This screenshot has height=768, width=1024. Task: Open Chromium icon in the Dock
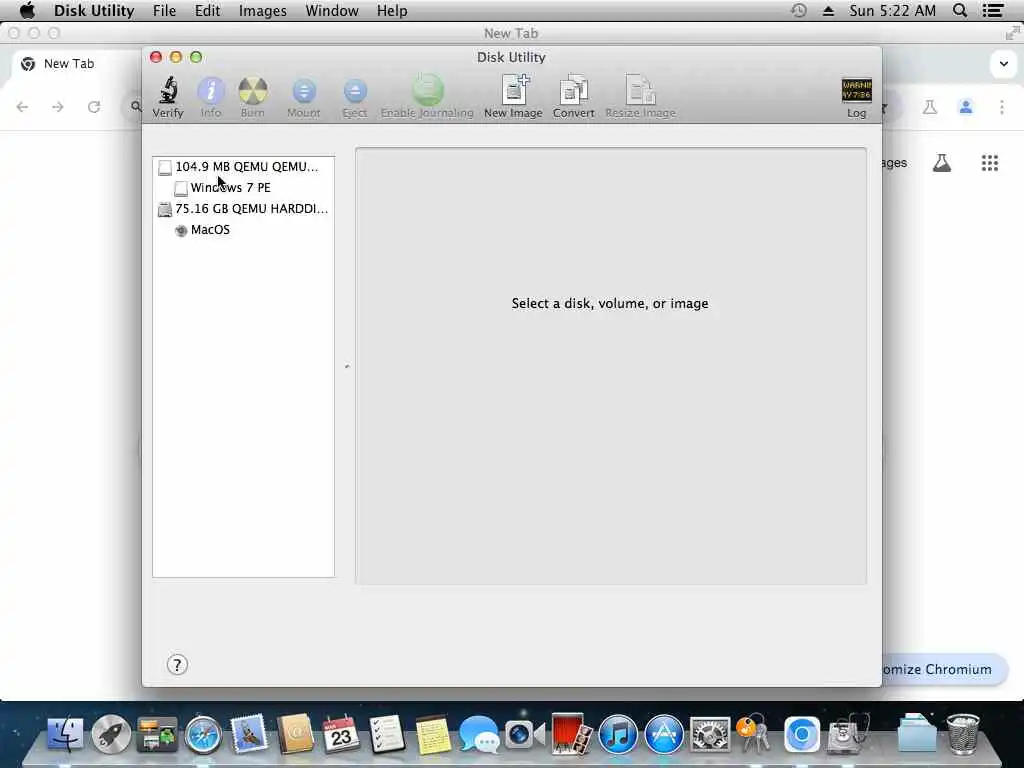coord(802,734)
